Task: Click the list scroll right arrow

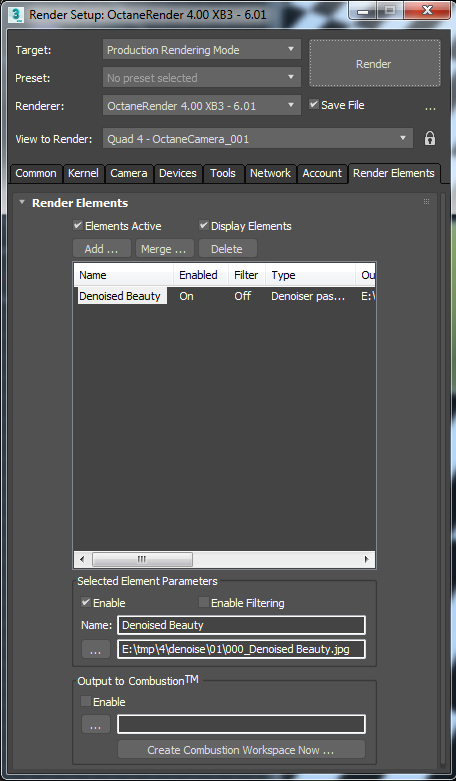Action: (x=367, y=559)
